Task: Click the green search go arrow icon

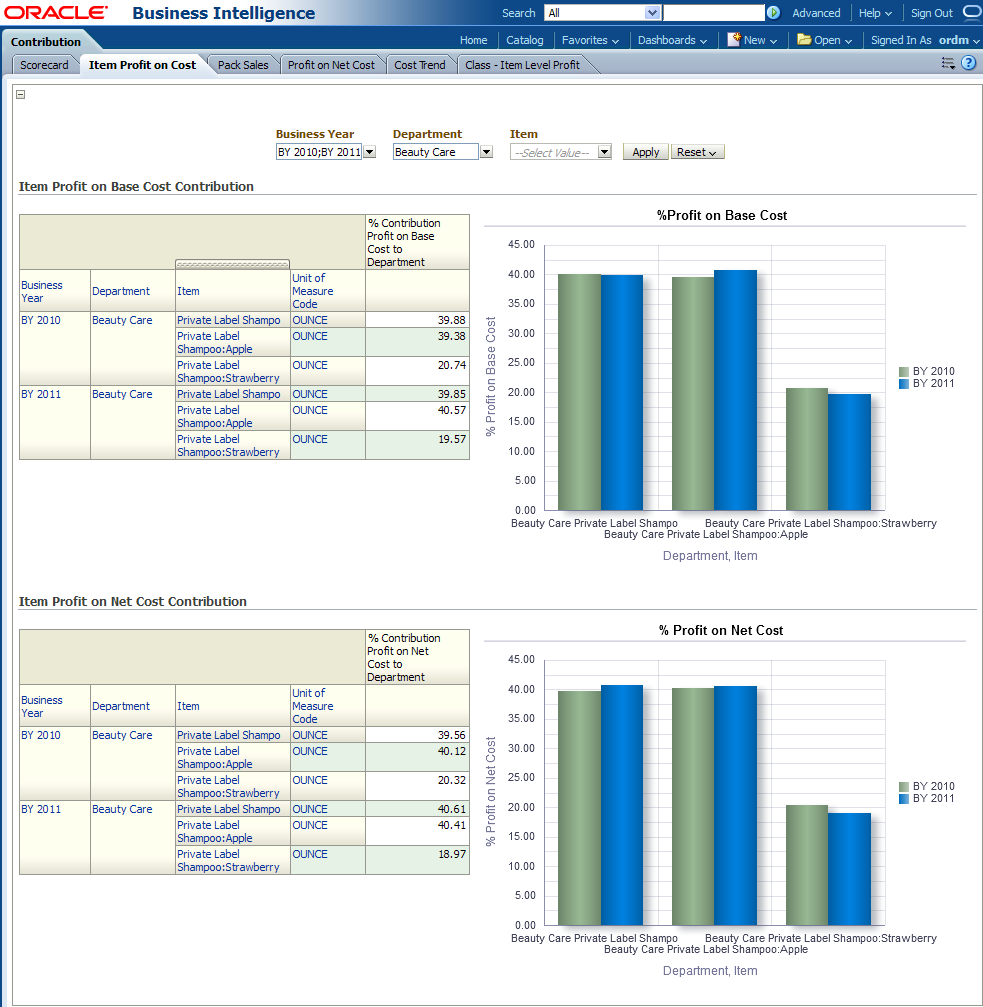Action: (x=773, y=13)
